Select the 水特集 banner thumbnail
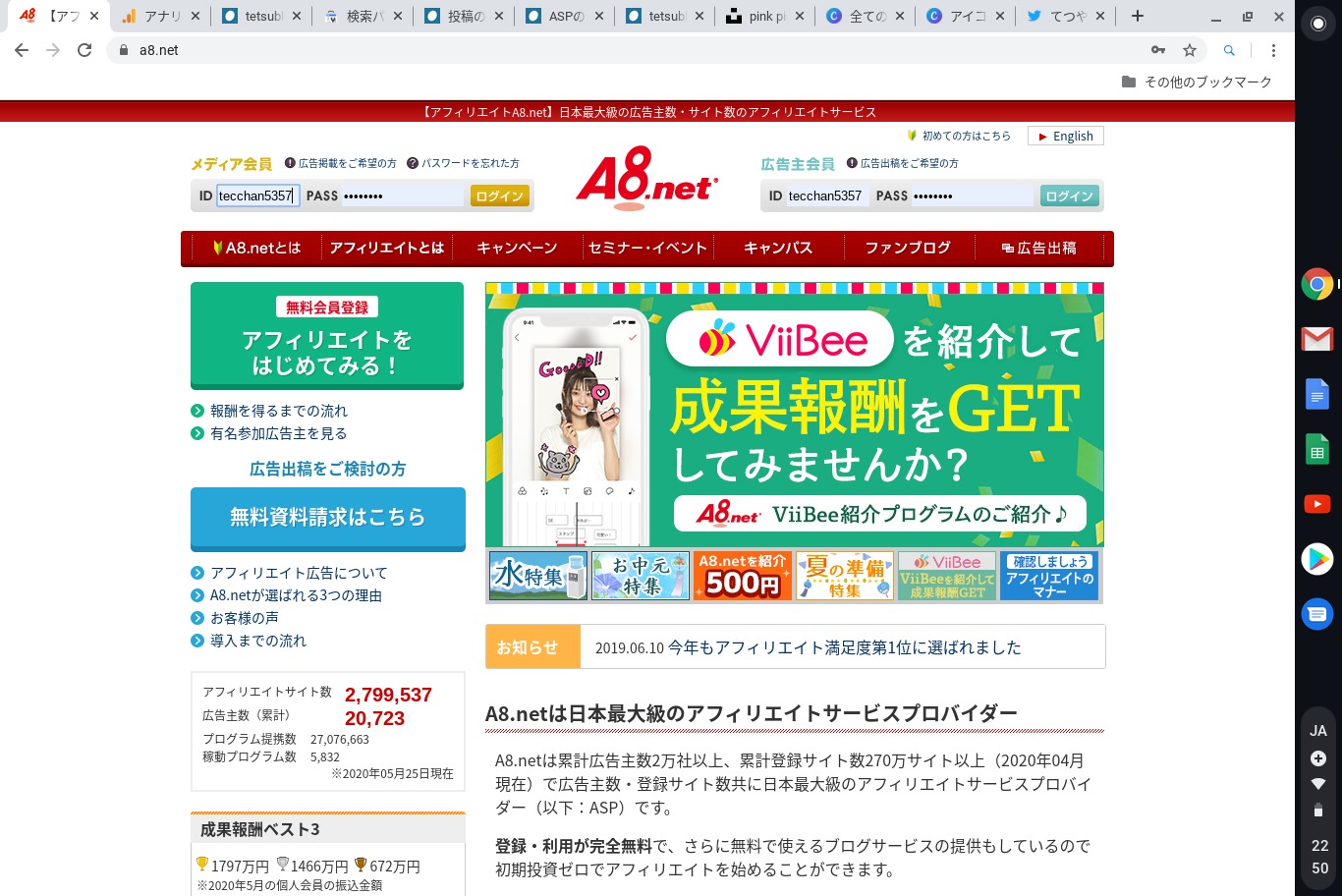The width and height of the screenshot is (1342, 896). click(x=538, y=576)
